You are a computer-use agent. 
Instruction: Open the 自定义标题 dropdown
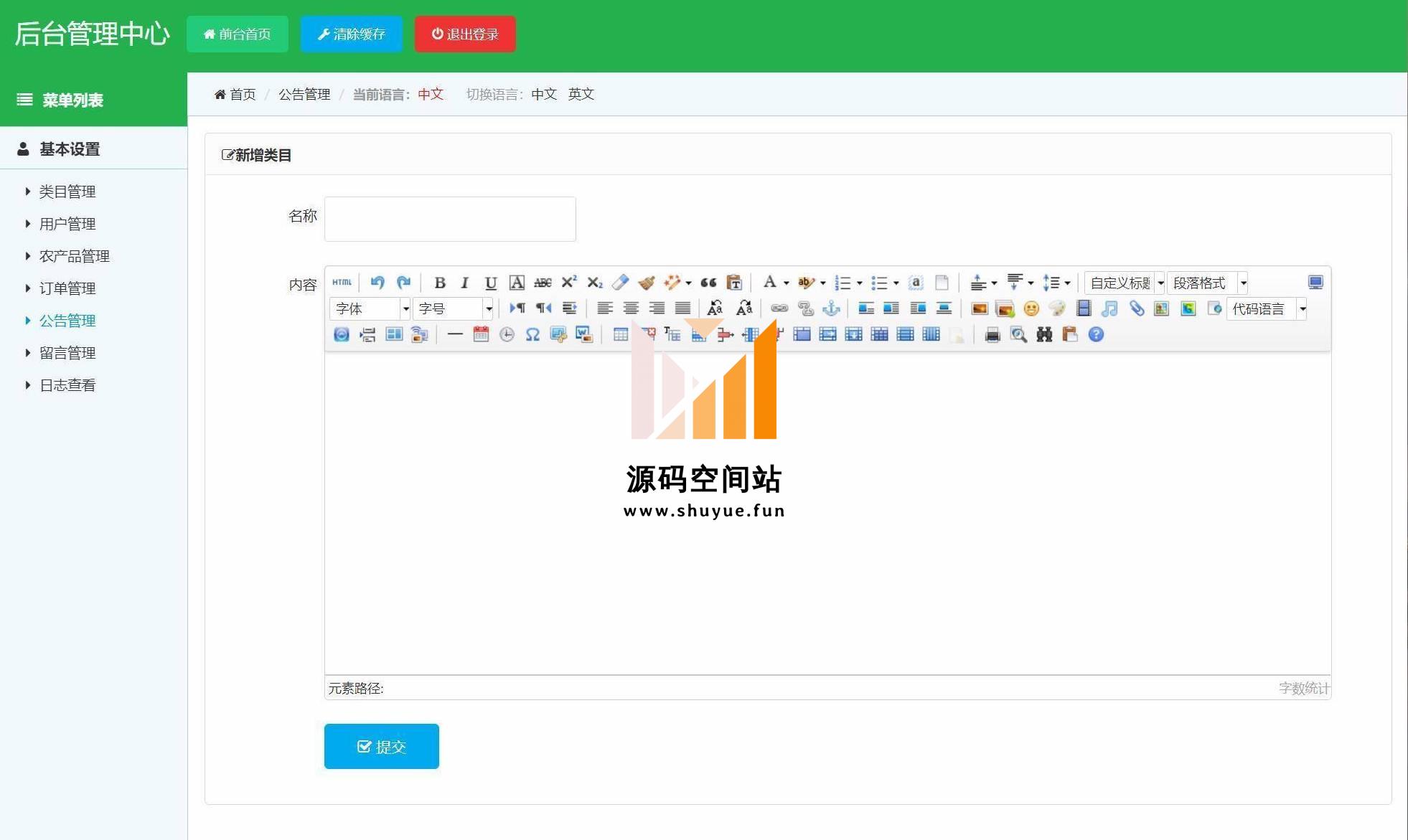[x=1125, y=283]
